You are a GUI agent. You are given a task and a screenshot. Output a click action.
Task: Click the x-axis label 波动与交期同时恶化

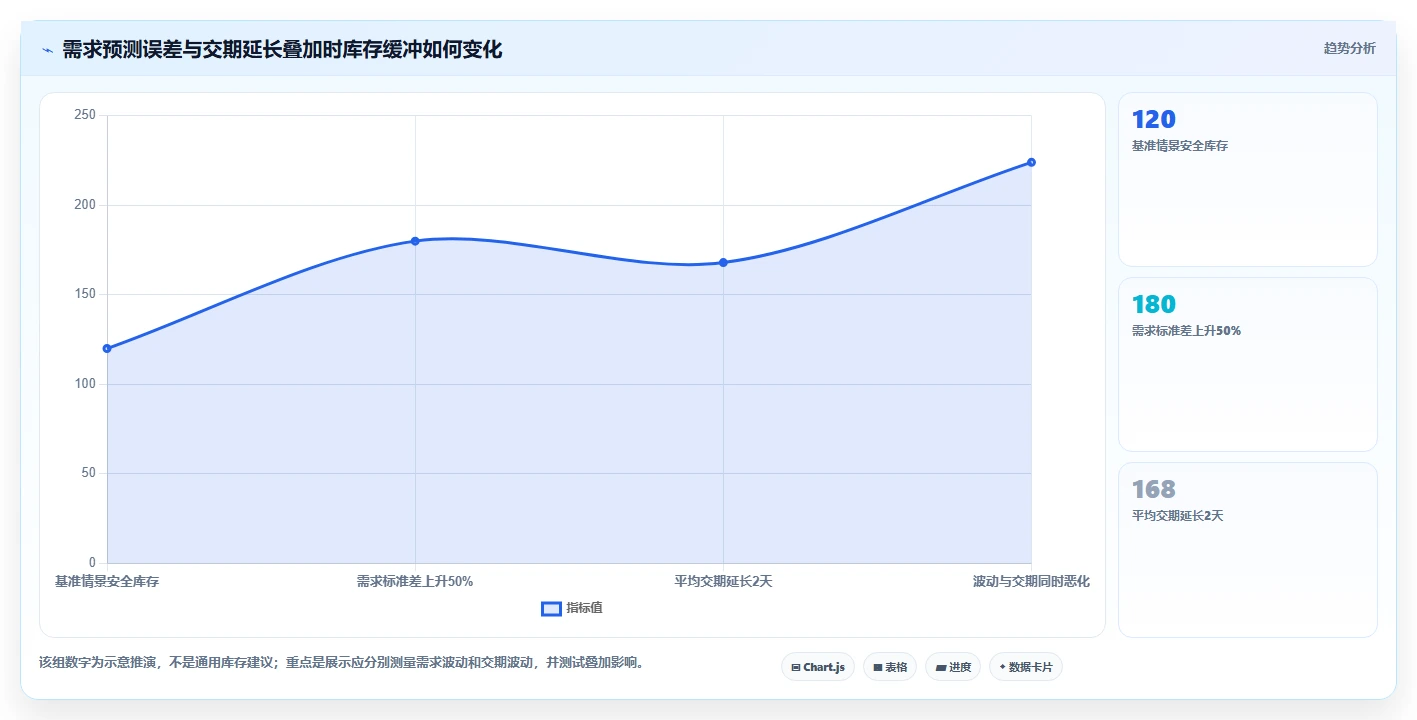pyautogui.click(x=1031, y=582)
